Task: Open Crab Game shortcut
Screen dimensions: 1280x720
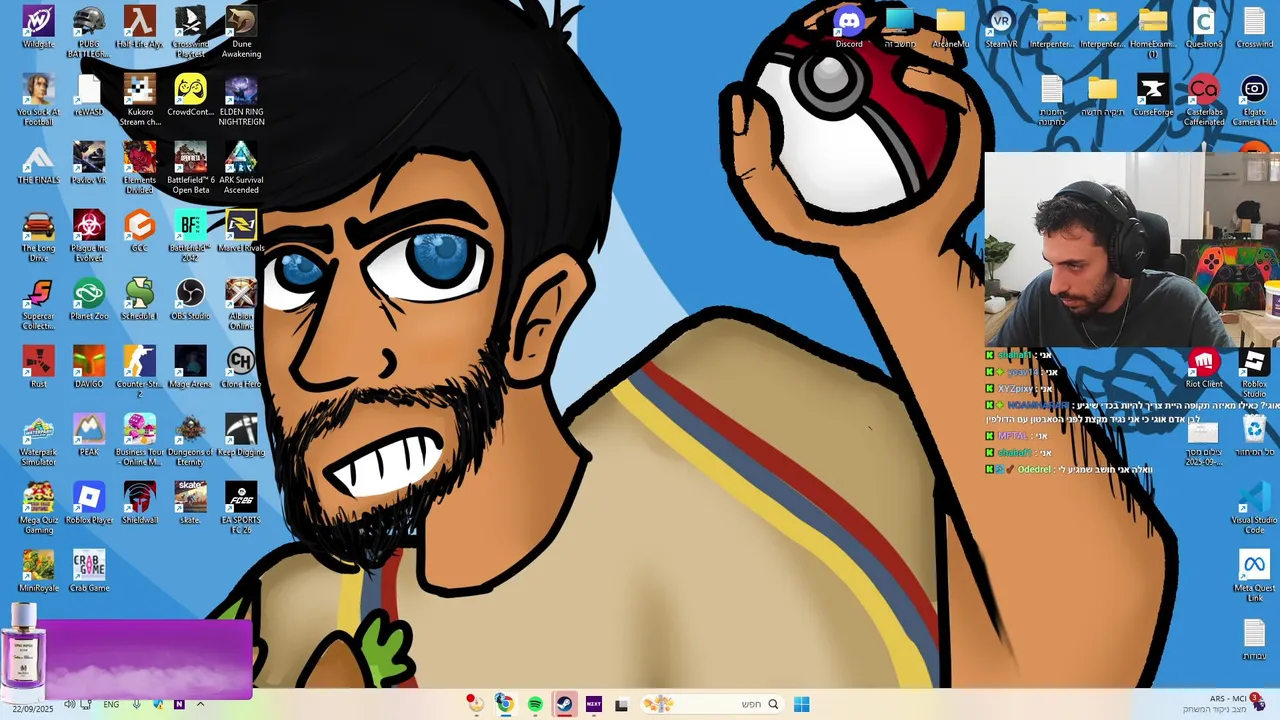Action: click(x=89, y=571)
